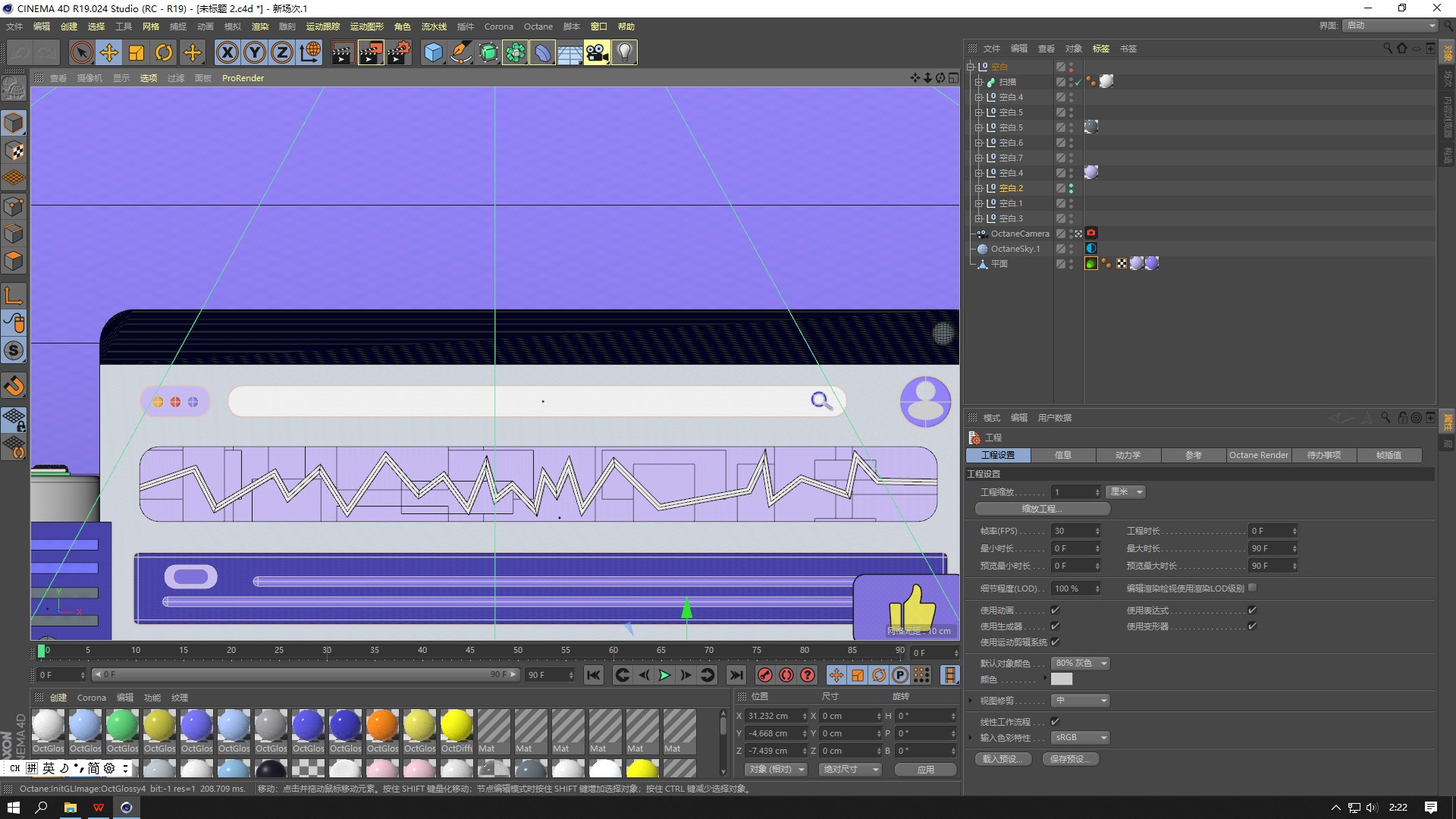
Task: Open the 默认对象颜色 80% 灰色 dropdown
Action: (1081, 663)
